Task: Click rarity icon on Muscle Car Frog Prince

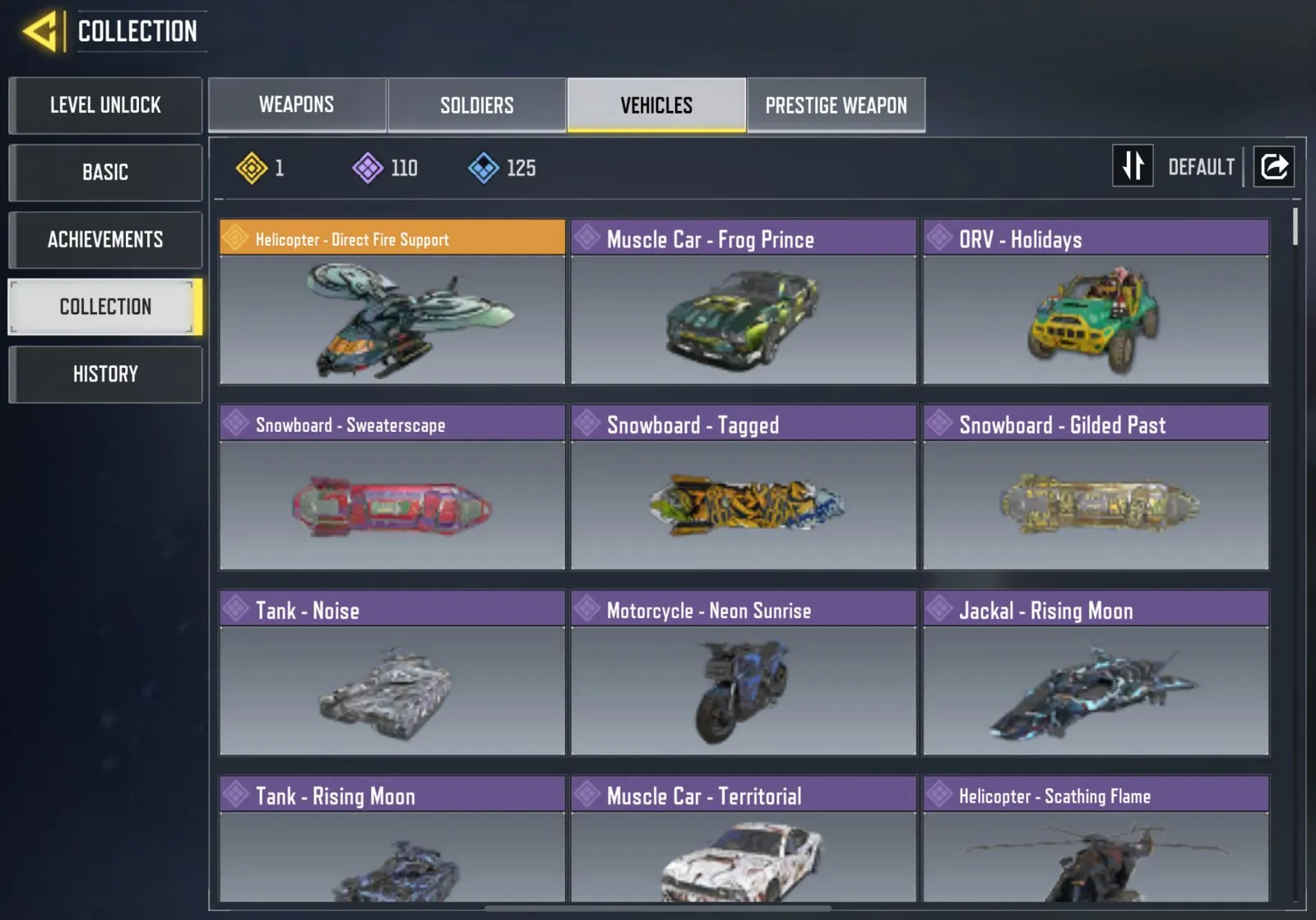Action: point(587,238)
